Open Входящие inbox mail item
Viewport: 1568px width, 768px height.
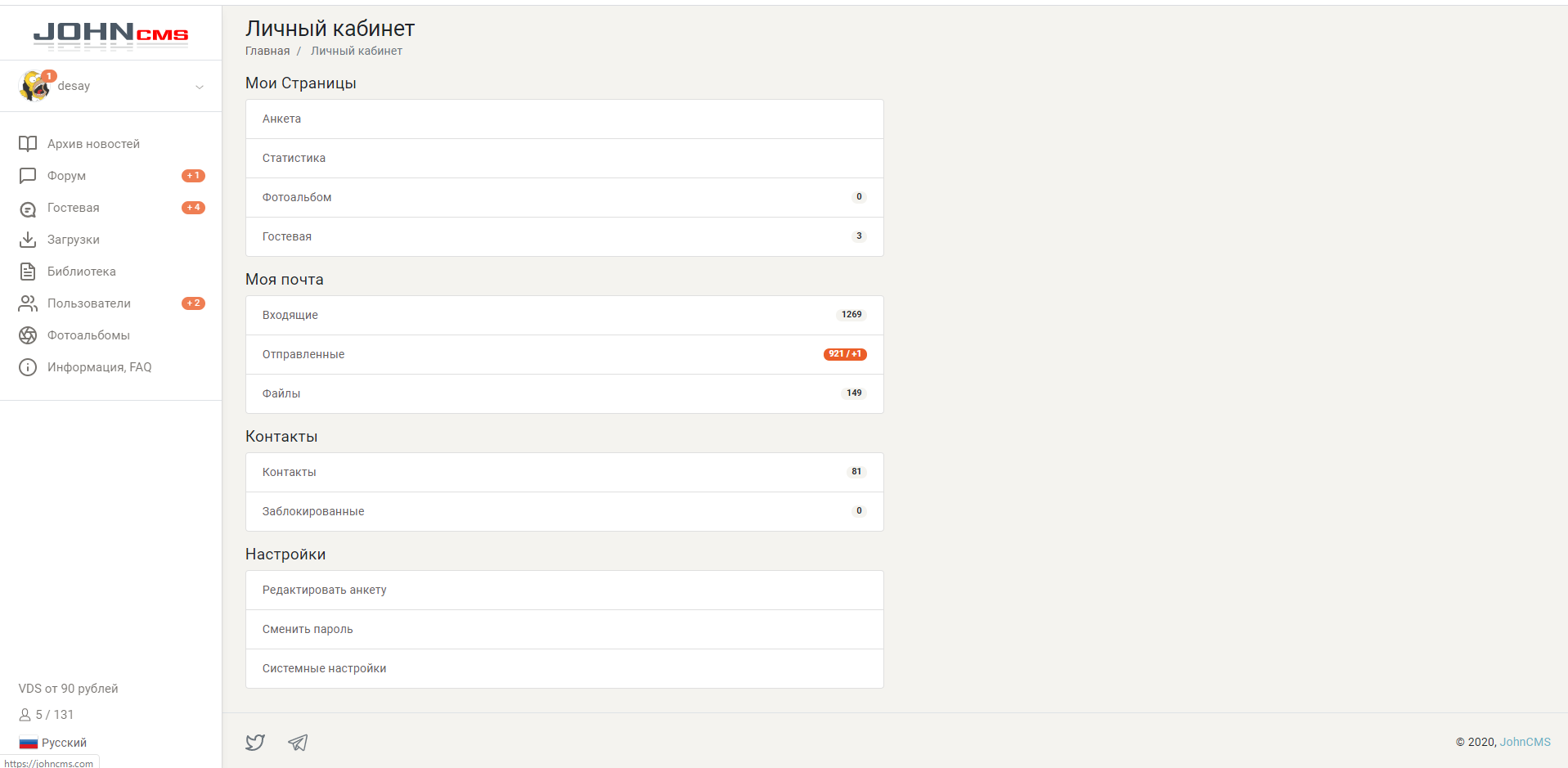pyautogui.click(x=290, y=315)
